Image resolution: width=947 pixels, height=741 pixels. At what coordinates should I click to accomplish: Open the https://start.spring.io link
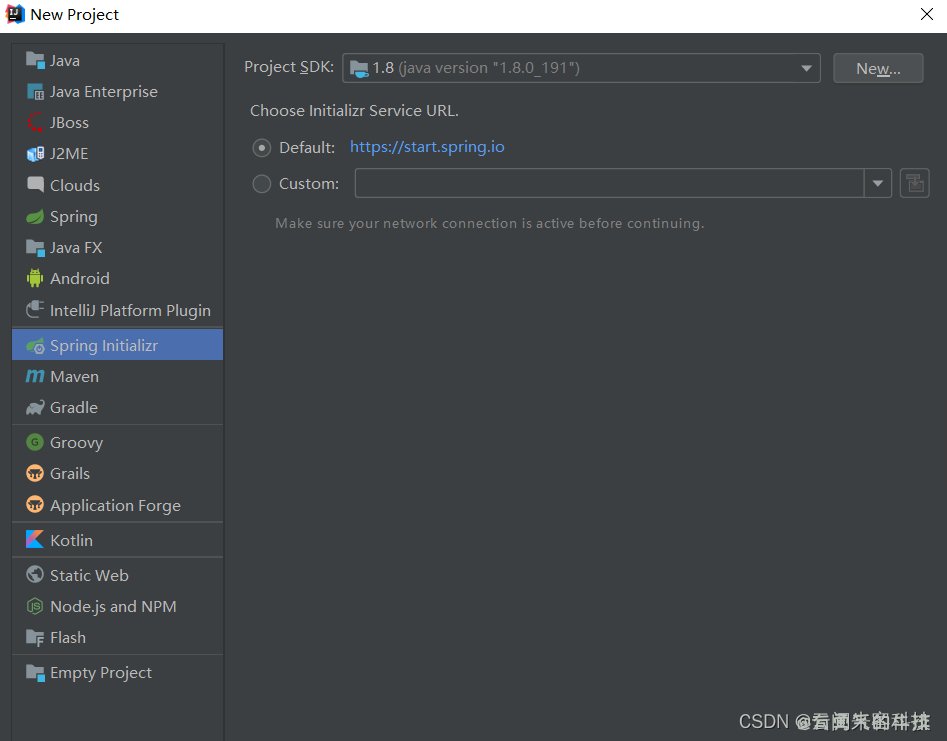[427, 148]
